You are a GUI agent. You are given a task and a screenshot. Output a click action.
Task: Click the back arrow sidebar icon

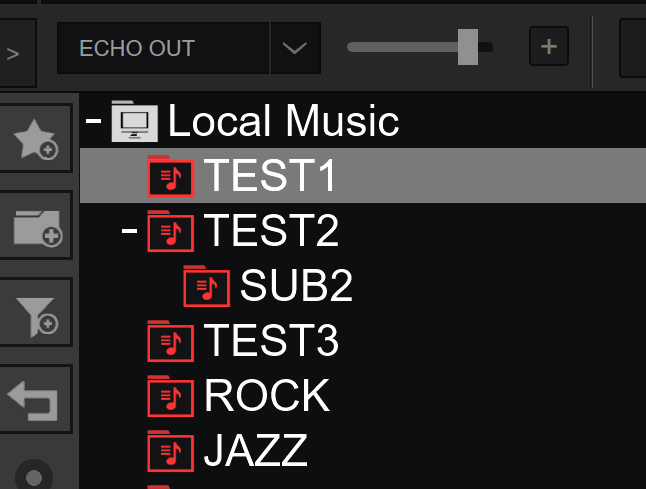coord(36,400)
